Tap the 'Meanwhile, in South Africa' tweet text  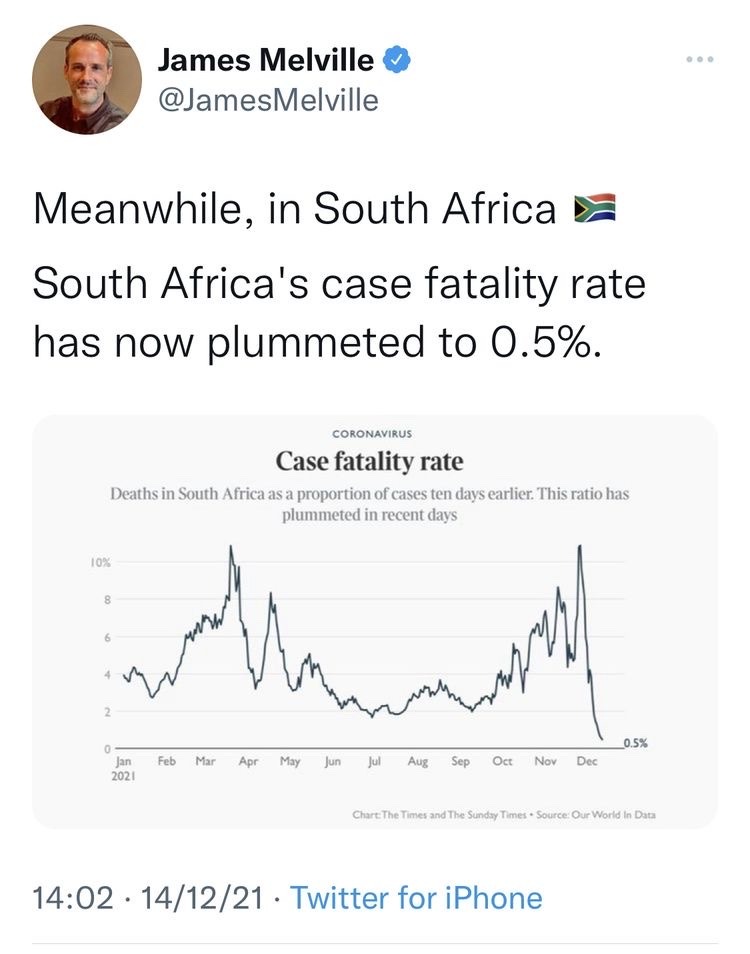[295, 208]
